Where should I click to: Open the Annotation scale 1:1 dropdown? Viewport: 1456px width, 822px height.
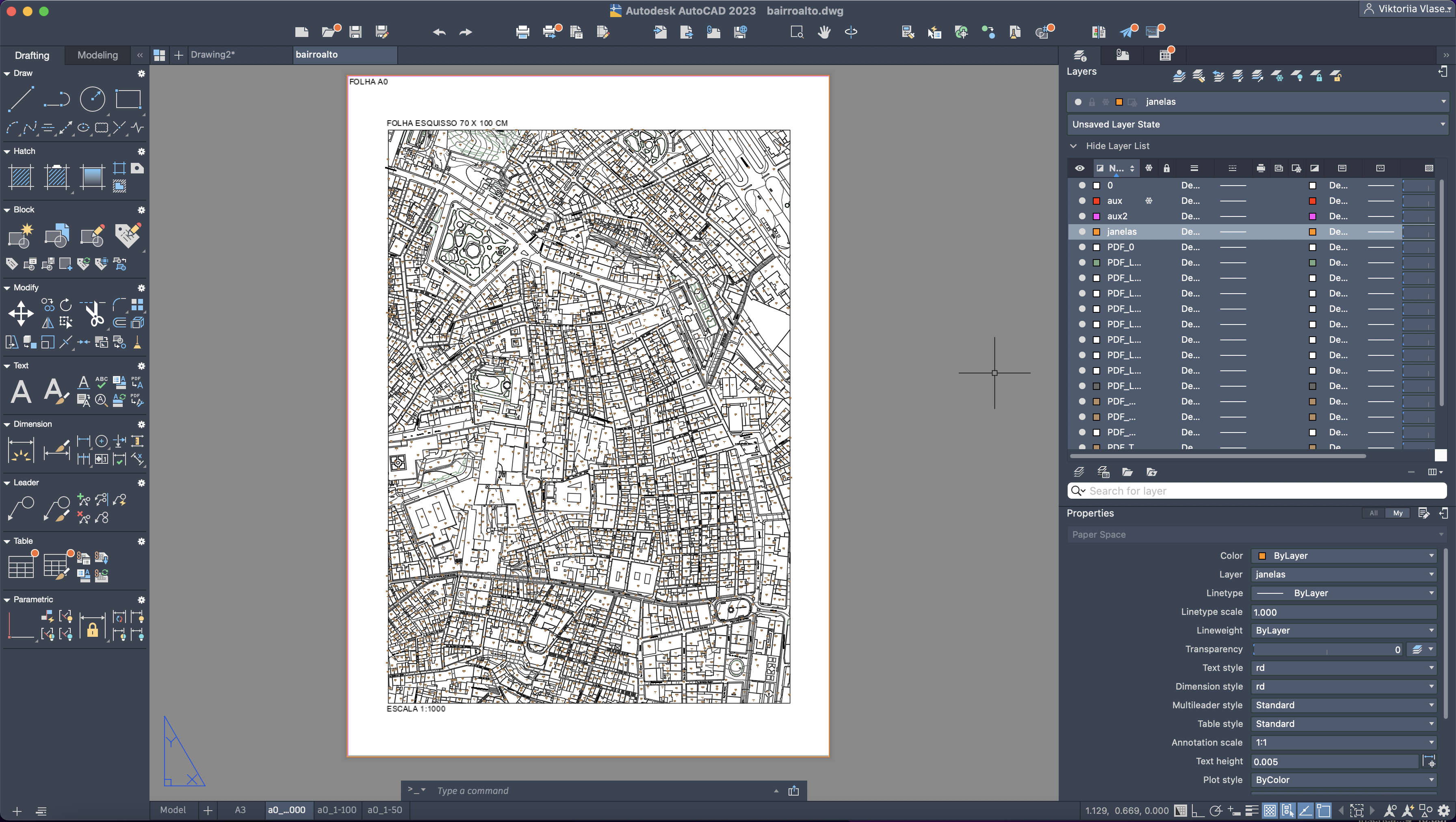pyautogui.click(x=1342, y=742)
